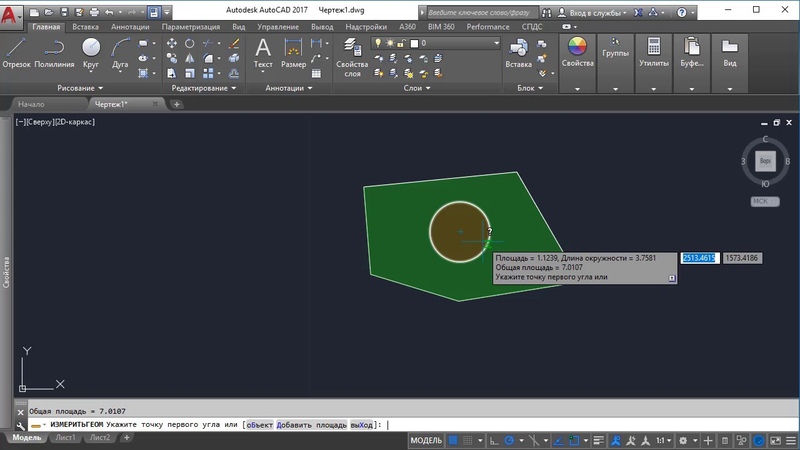The width and height of the screenshot is (800, 450).
Task: Activate the Текст text tool
Action: (263, 53)
